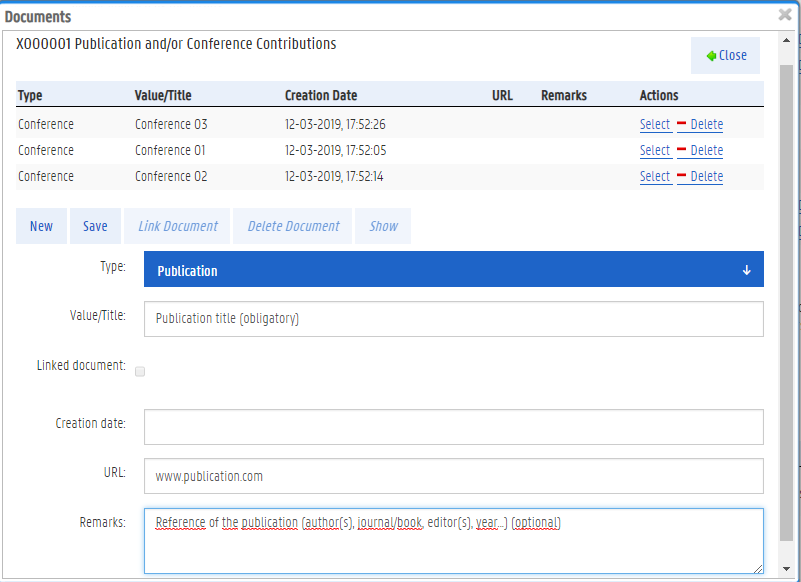Focus the Value/Title input field

coord(453,319)
